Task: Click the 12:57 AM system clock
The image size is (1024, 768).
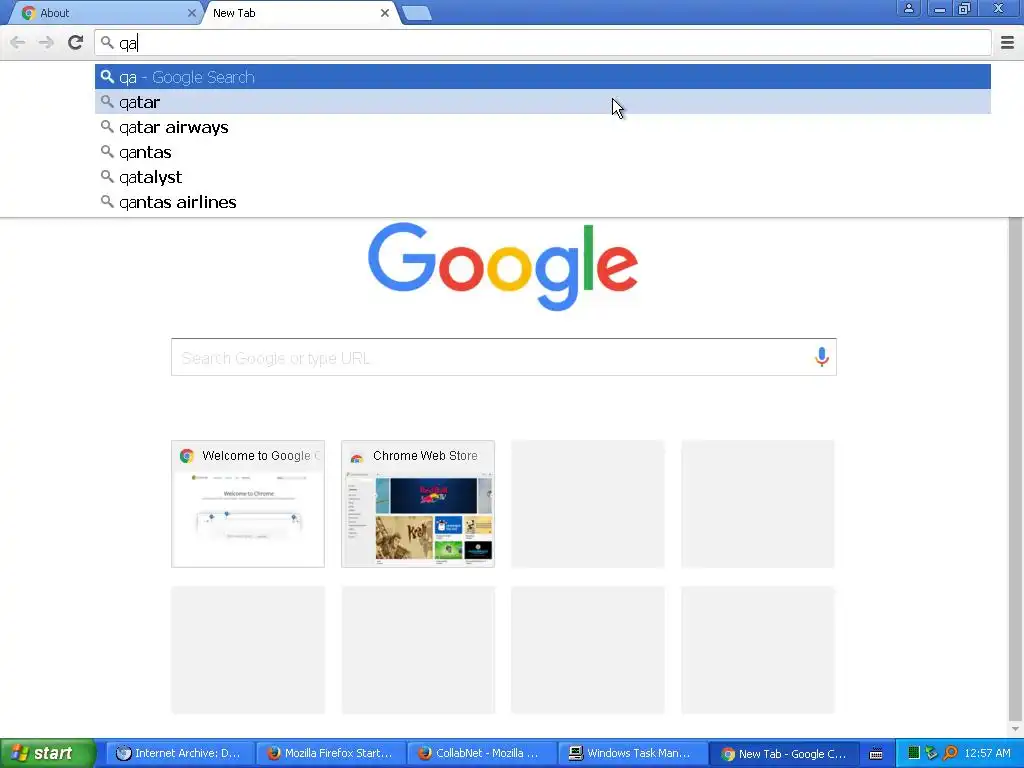Action: [x=987, y=753]
